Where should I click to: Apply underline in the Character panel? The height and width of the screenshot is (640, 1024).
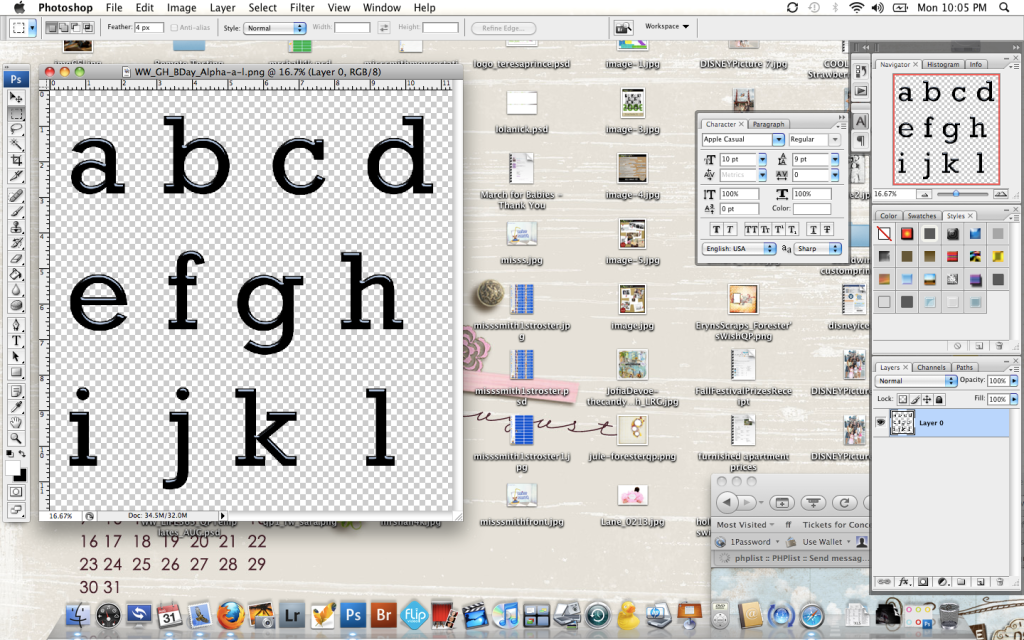click(x=812, y=229)
